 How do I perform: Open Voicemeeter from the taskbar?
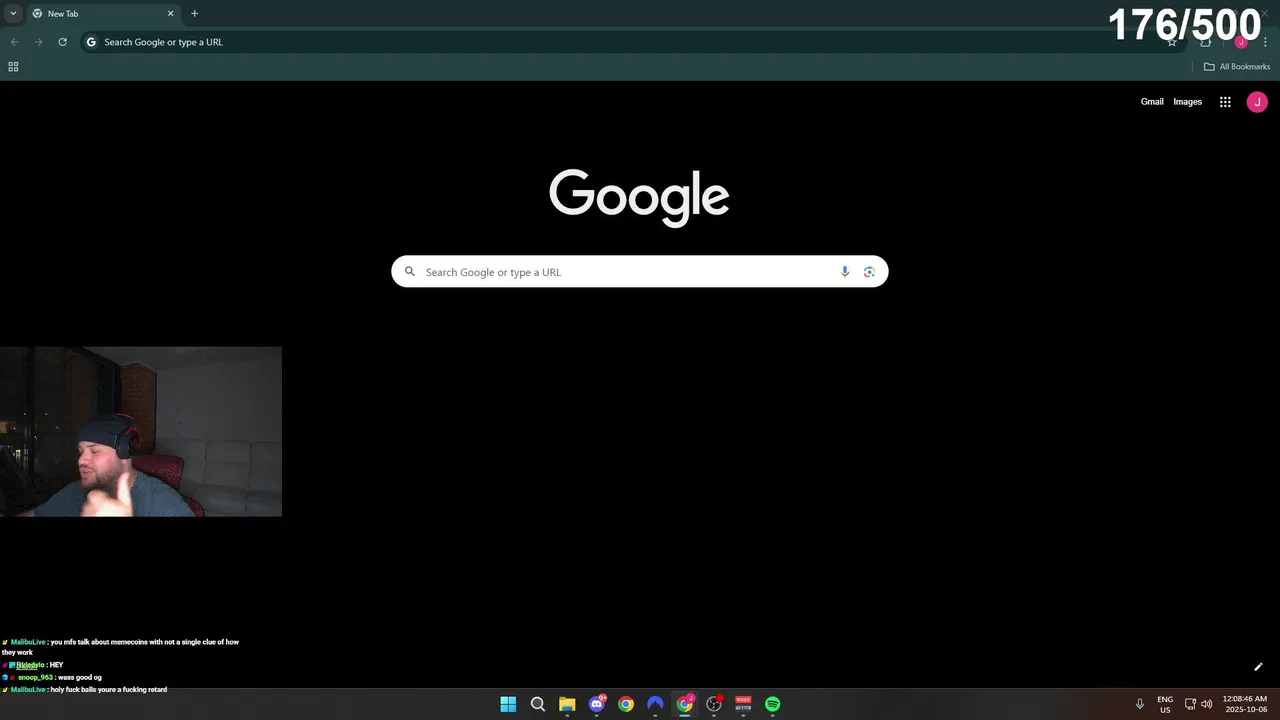point(743,704)
